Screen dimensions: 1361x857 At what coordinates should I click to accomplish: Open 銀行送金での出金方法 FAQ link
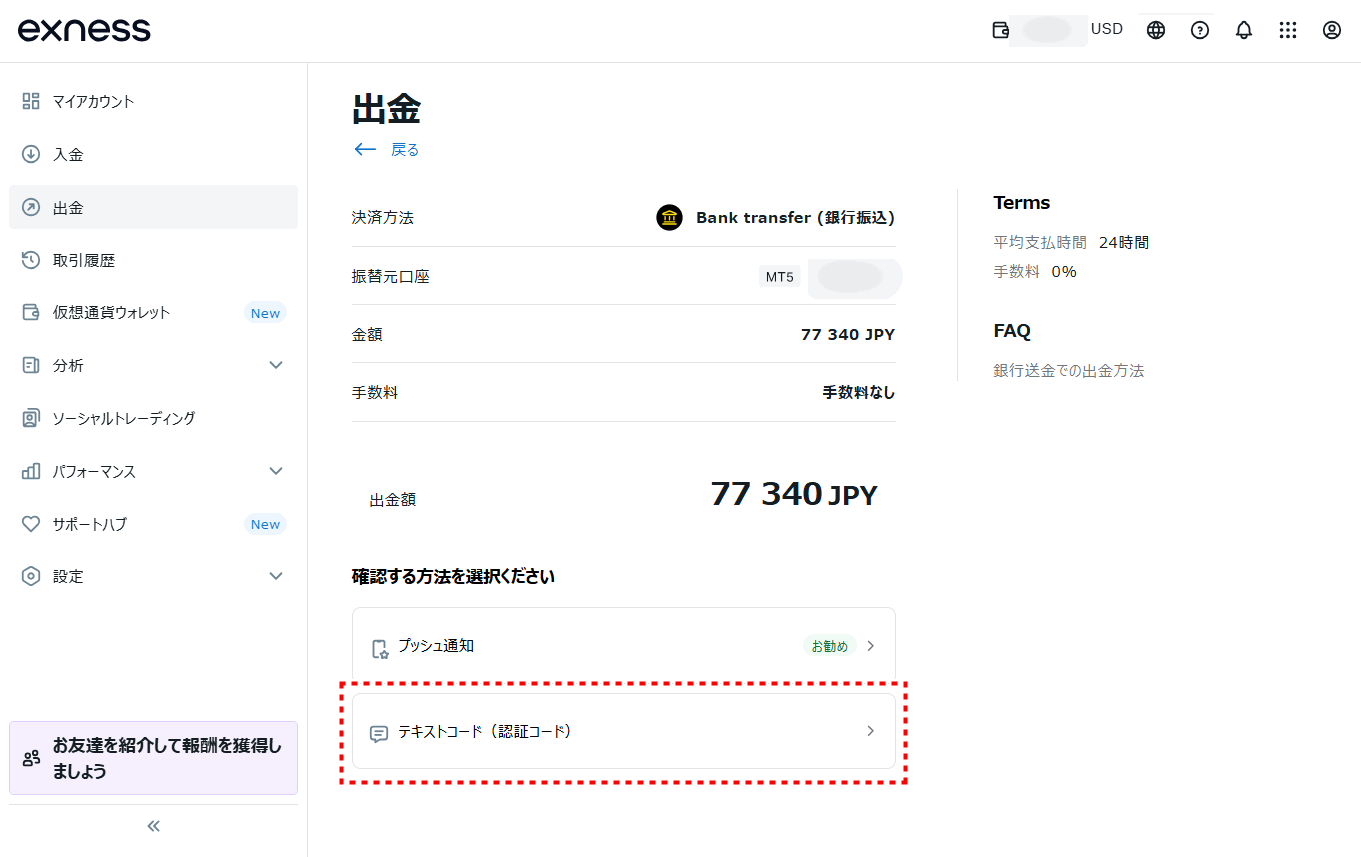pyautogui.click(x=1068, y=371)
